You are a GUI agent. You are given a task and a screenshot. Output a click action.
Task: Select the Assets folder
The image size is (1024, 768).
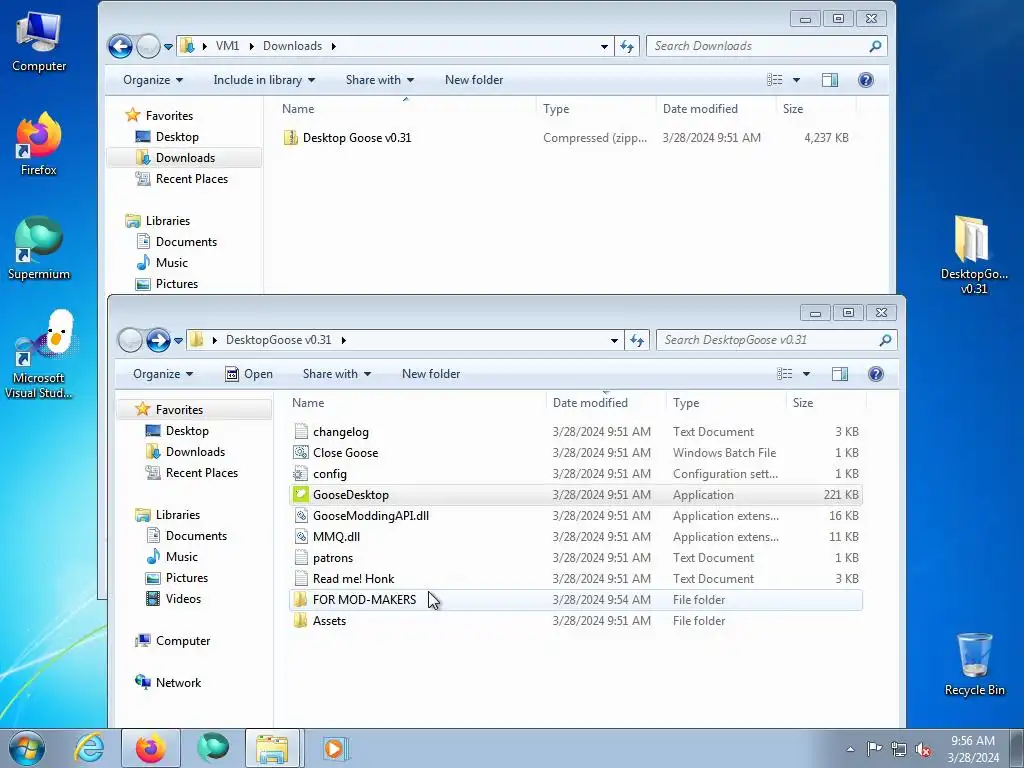575,621
